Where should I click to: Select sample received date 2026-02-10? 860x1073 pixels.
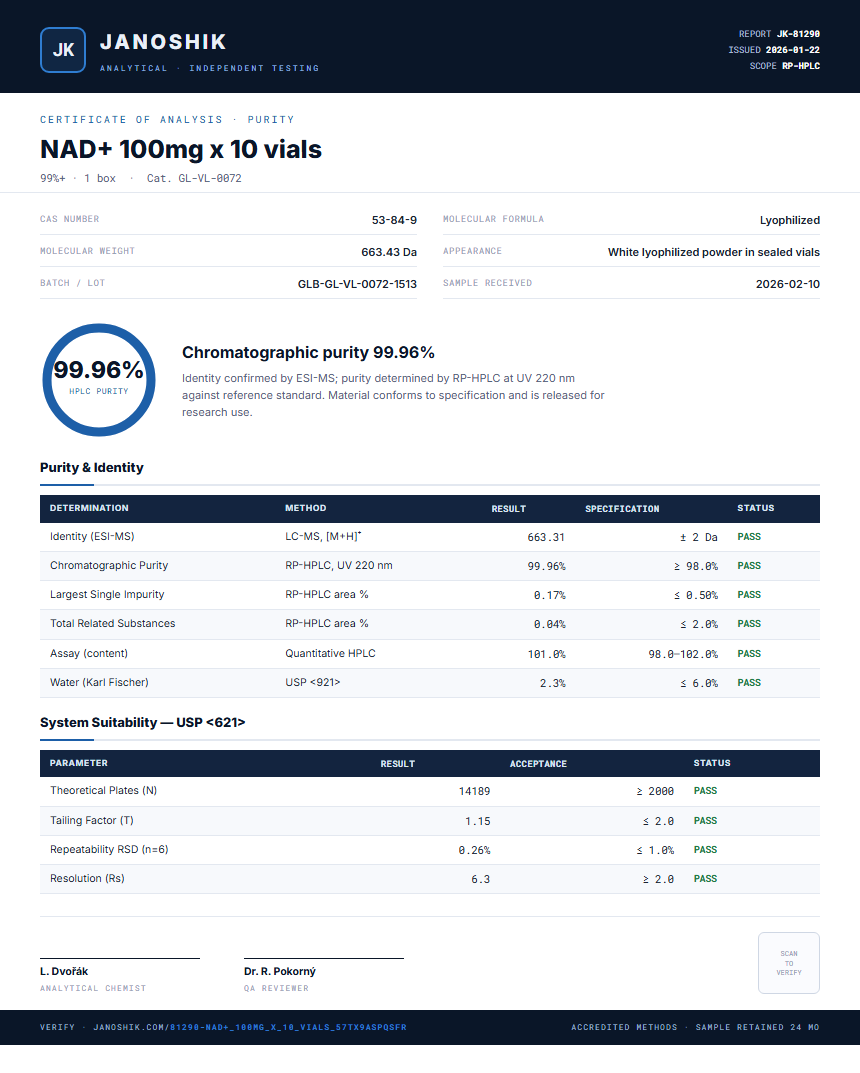click(x=787, y=284)
